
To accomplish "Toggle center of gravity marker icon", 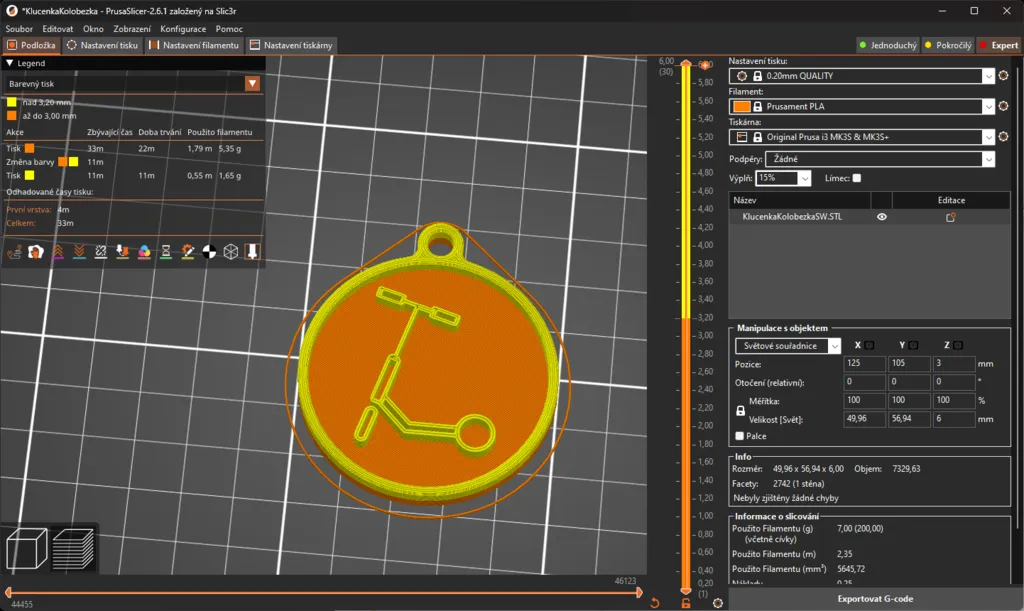I will coord(209,252).
